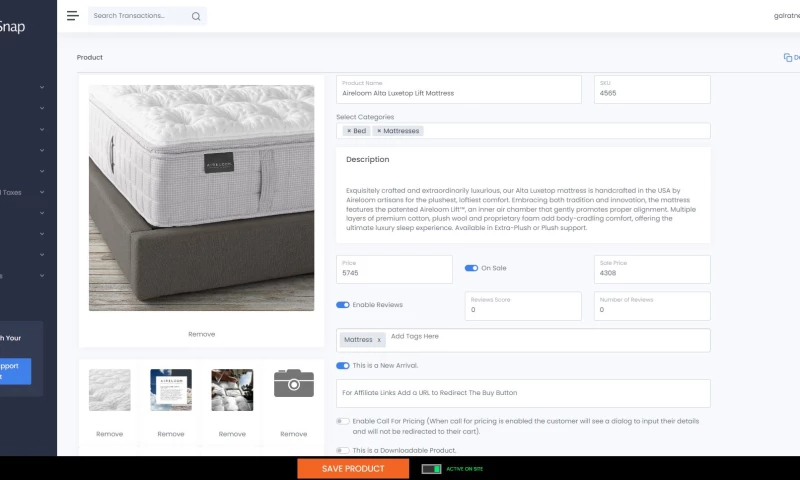Open the hamburger menu icon

(x=72, y=16)
